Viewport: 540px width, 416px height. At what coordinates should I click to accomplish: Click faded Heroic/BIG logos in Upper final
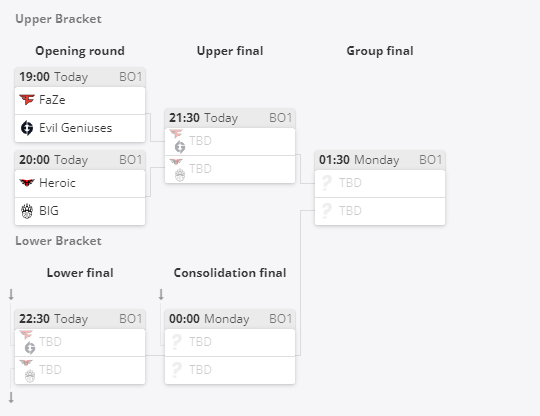[178, 169]
